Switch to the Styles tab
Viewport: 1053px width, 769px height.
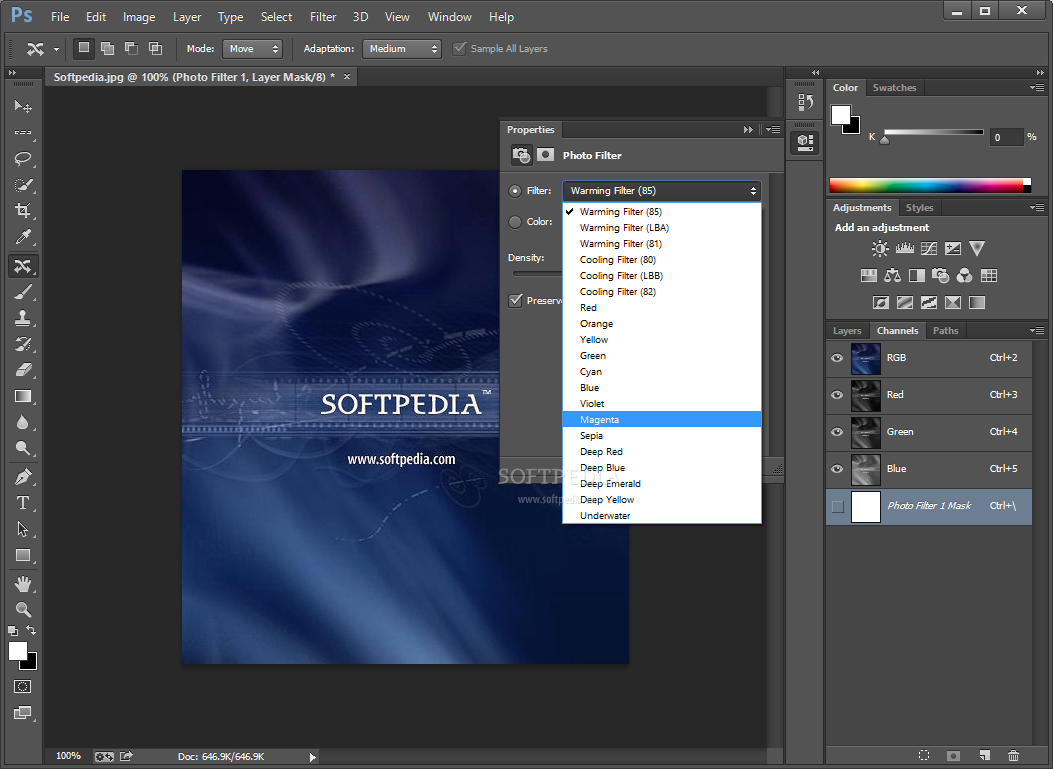[x=919, y=208]
